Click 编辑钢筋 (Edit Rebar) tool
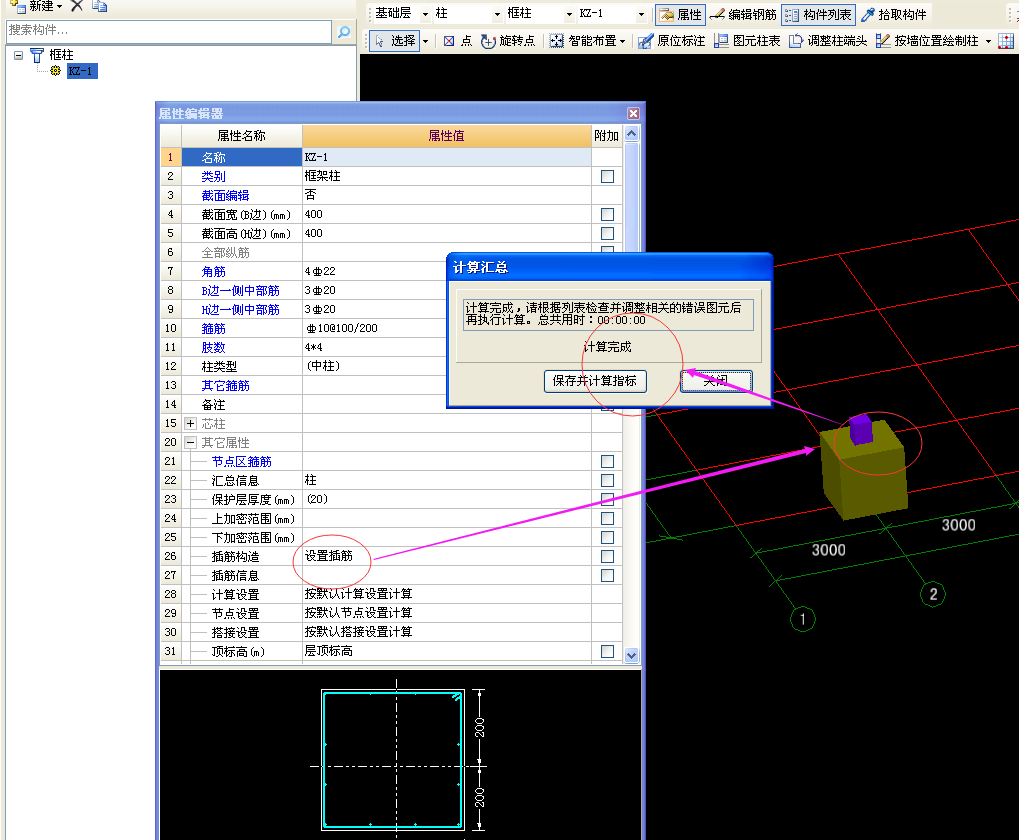Viewport: 1019px width, 840px height. pos(743,14)
